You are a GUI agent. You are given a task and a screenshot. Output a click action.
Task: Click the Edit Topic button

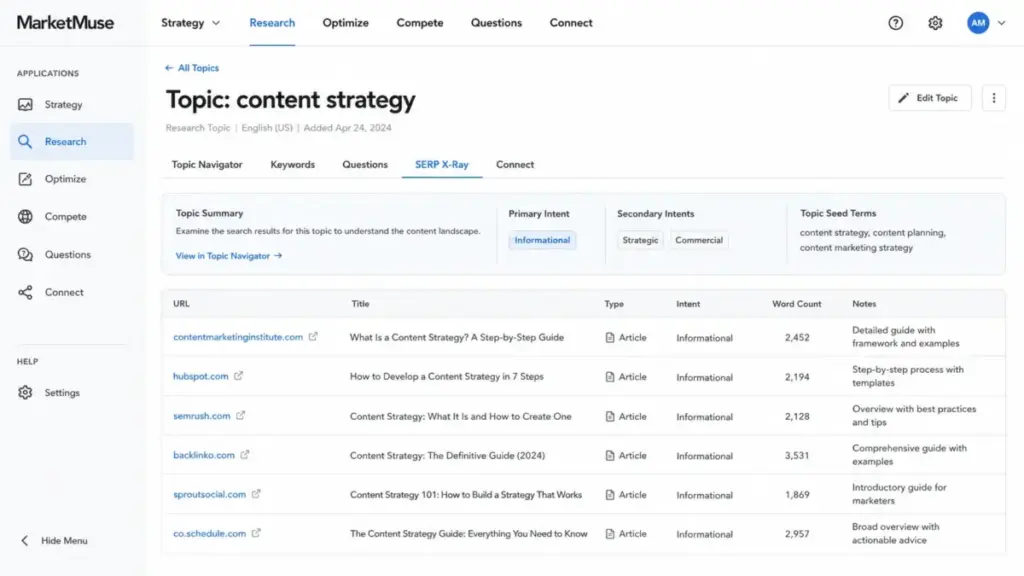[929, 98]
